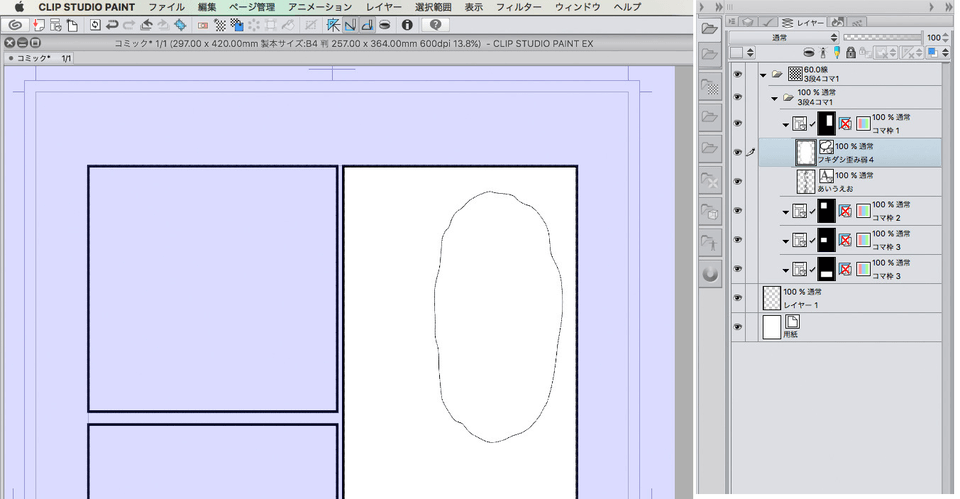Toggle visibility of あいうえお text layer
The image size is (960, 499).
click(x=739, y=182)
